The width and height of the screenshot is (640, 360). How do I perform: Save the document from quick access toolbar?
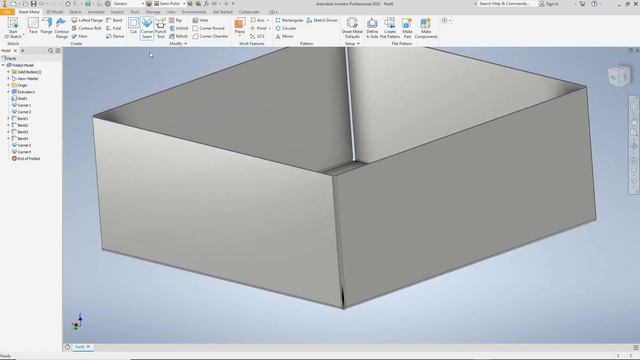pos(33,4)
